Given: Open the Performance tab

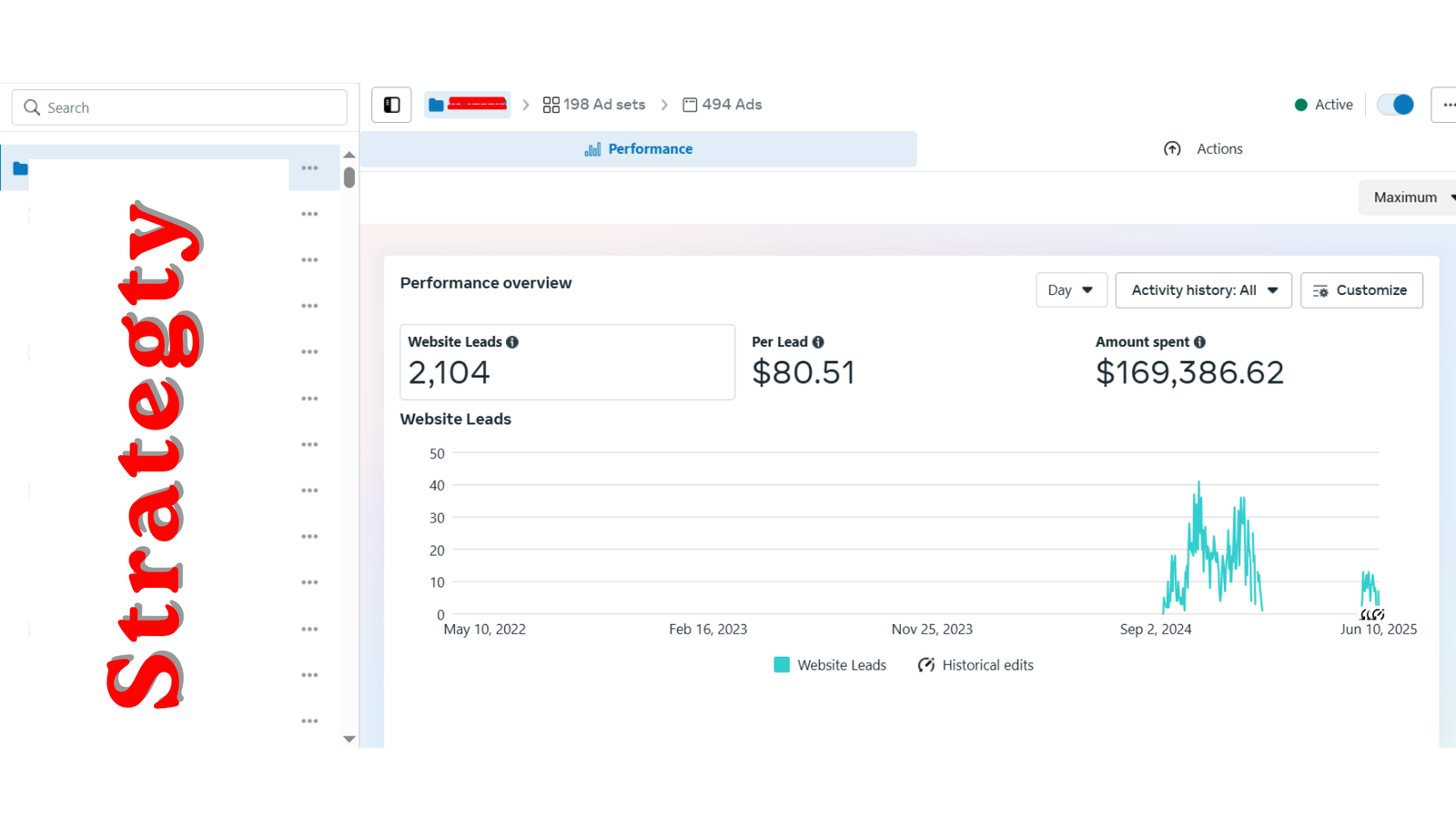Looking at the screenshot, I should tap(639, 149).
